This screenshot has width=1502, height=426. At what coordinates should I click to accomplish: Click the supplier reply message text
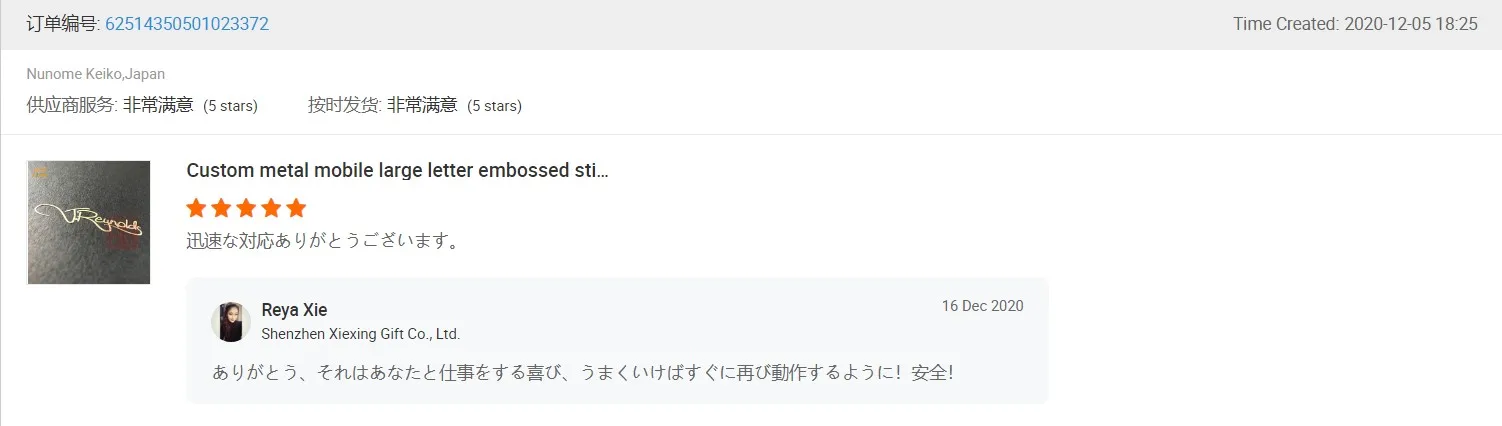tap(582, 372)
